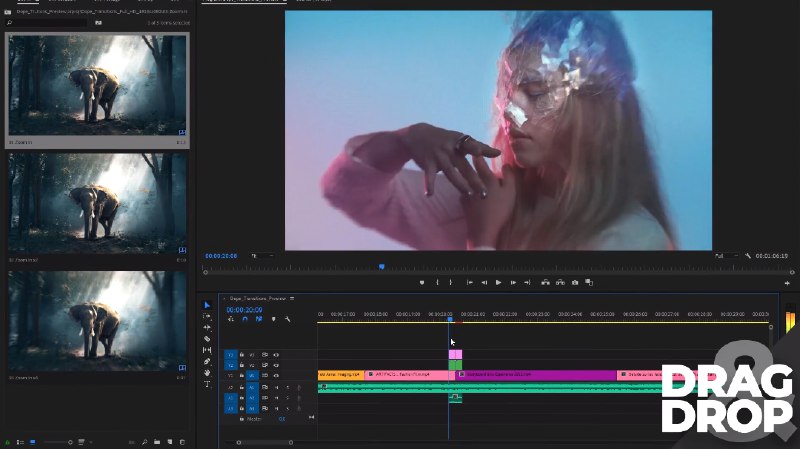Image resolution: width=800 pixels, height=449 pixels.
Task: Click the Lift button
Action: [545, 282]
